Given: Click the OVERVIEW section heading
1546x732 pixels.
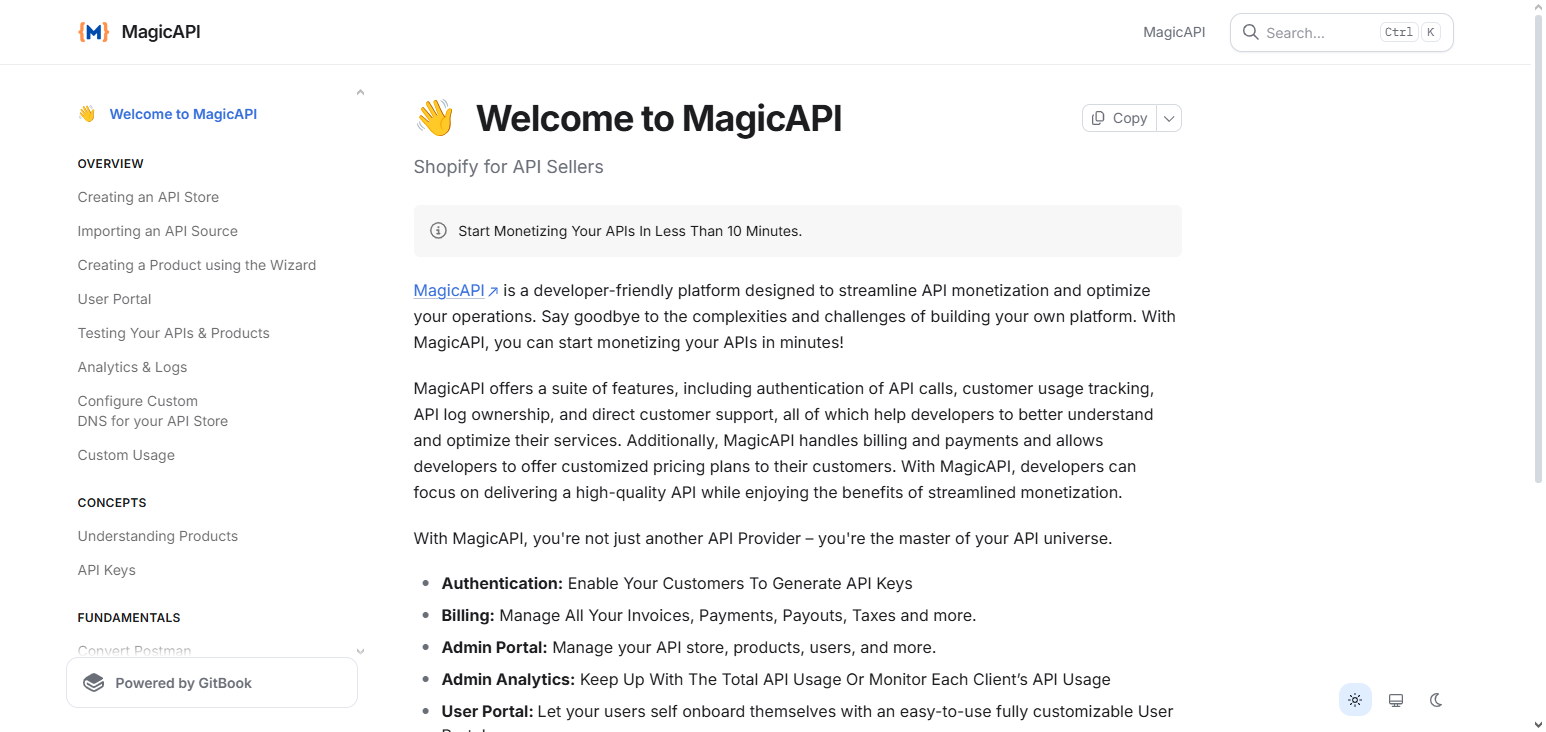Looking at the screenshot, I should point(111,164).
